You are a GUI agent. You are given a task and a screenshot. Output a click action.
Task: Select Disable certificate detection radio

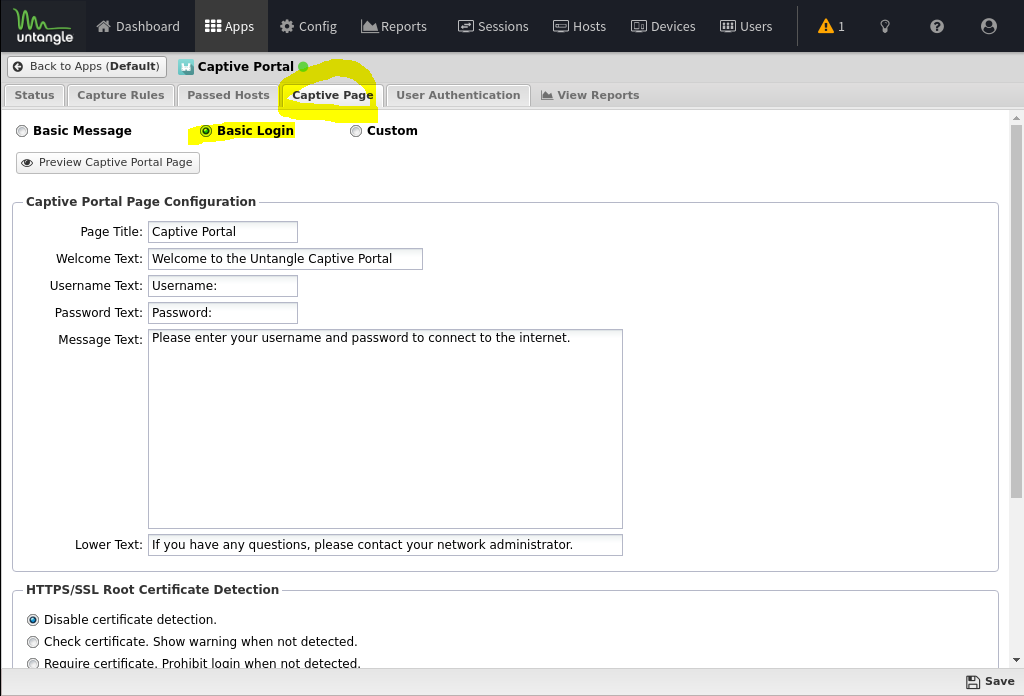click(33, 620)
